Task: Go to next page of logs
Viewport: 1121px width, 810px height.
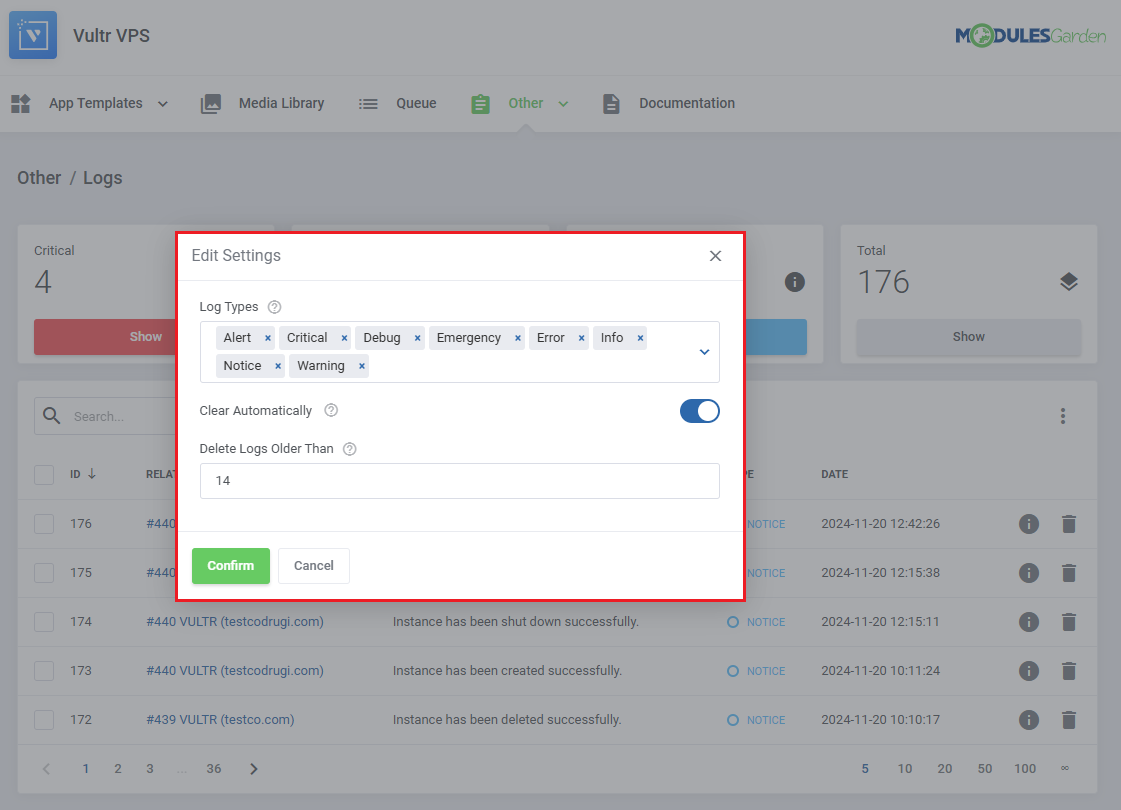Action: click(x=254, y=769)
